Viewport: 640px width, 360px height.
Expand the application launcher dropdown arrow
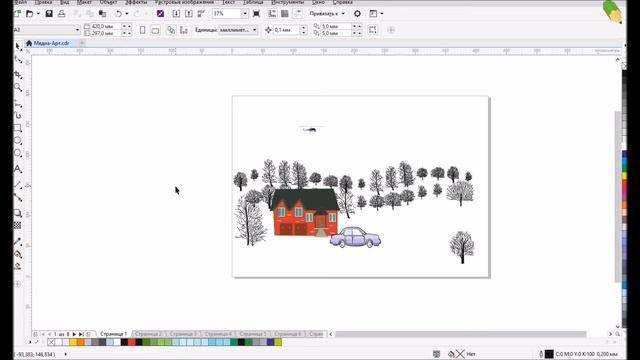[382, 13]
